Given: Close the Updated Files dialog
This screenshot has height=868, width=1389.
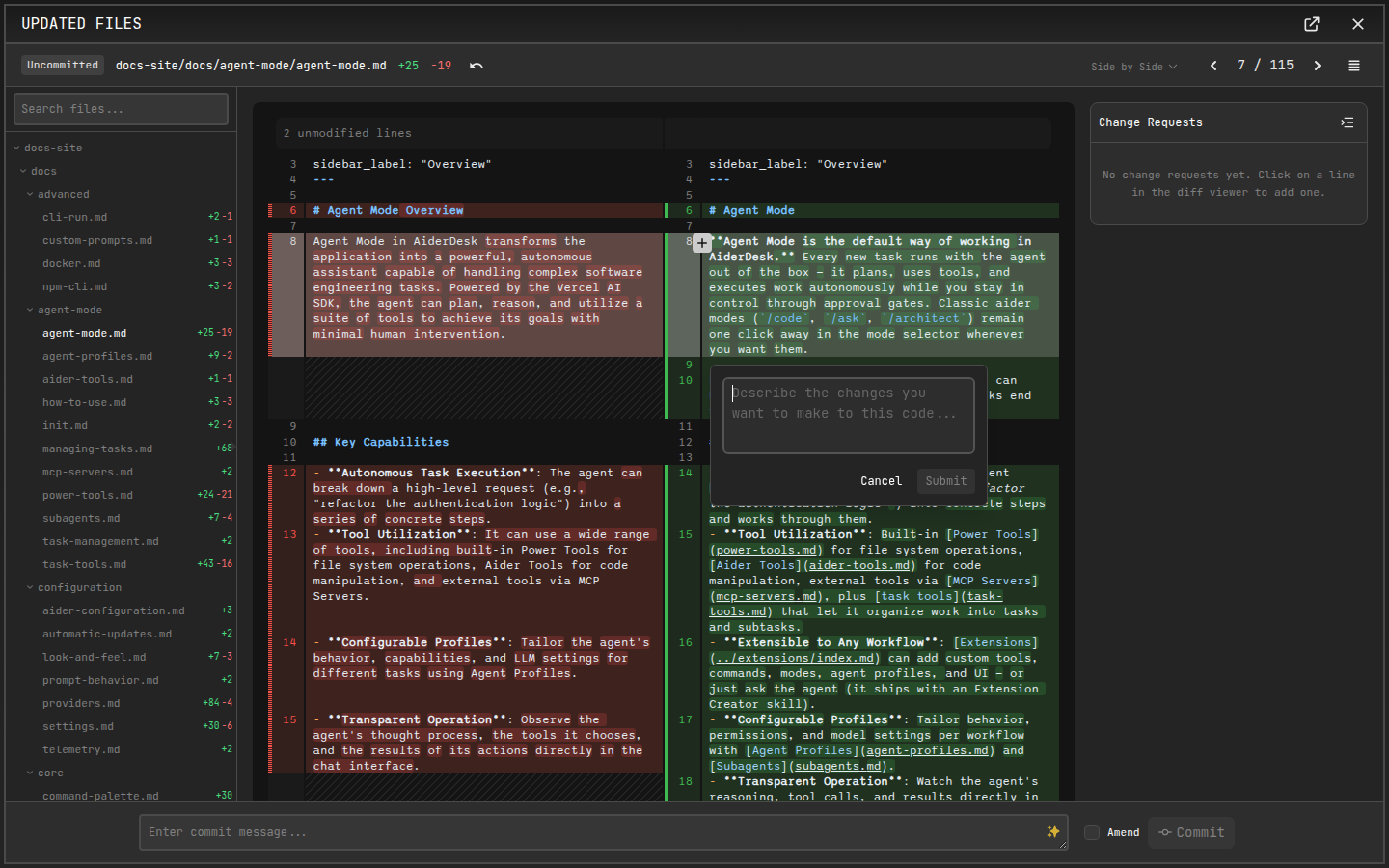Looking at the screenshot, I should 1358,24.
